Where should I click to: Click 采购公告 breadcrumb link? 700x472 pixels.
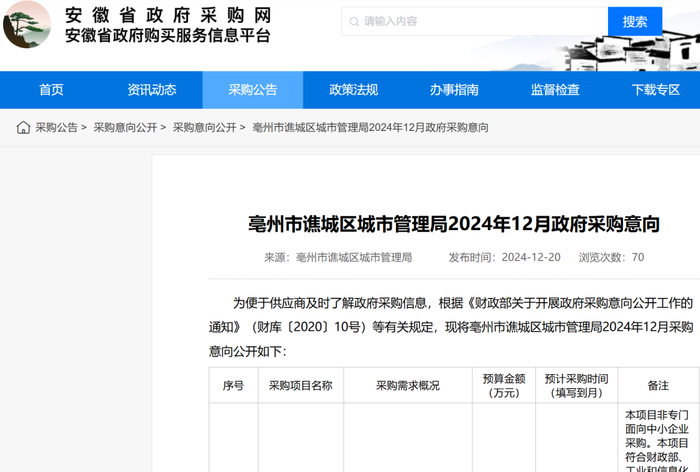point(56,128)
